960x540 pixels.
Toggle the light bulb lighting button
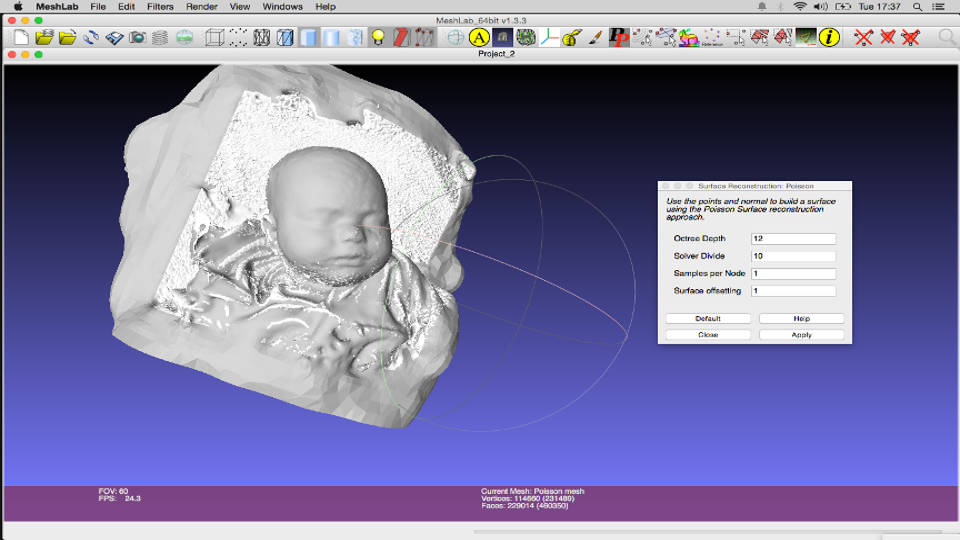378,38
